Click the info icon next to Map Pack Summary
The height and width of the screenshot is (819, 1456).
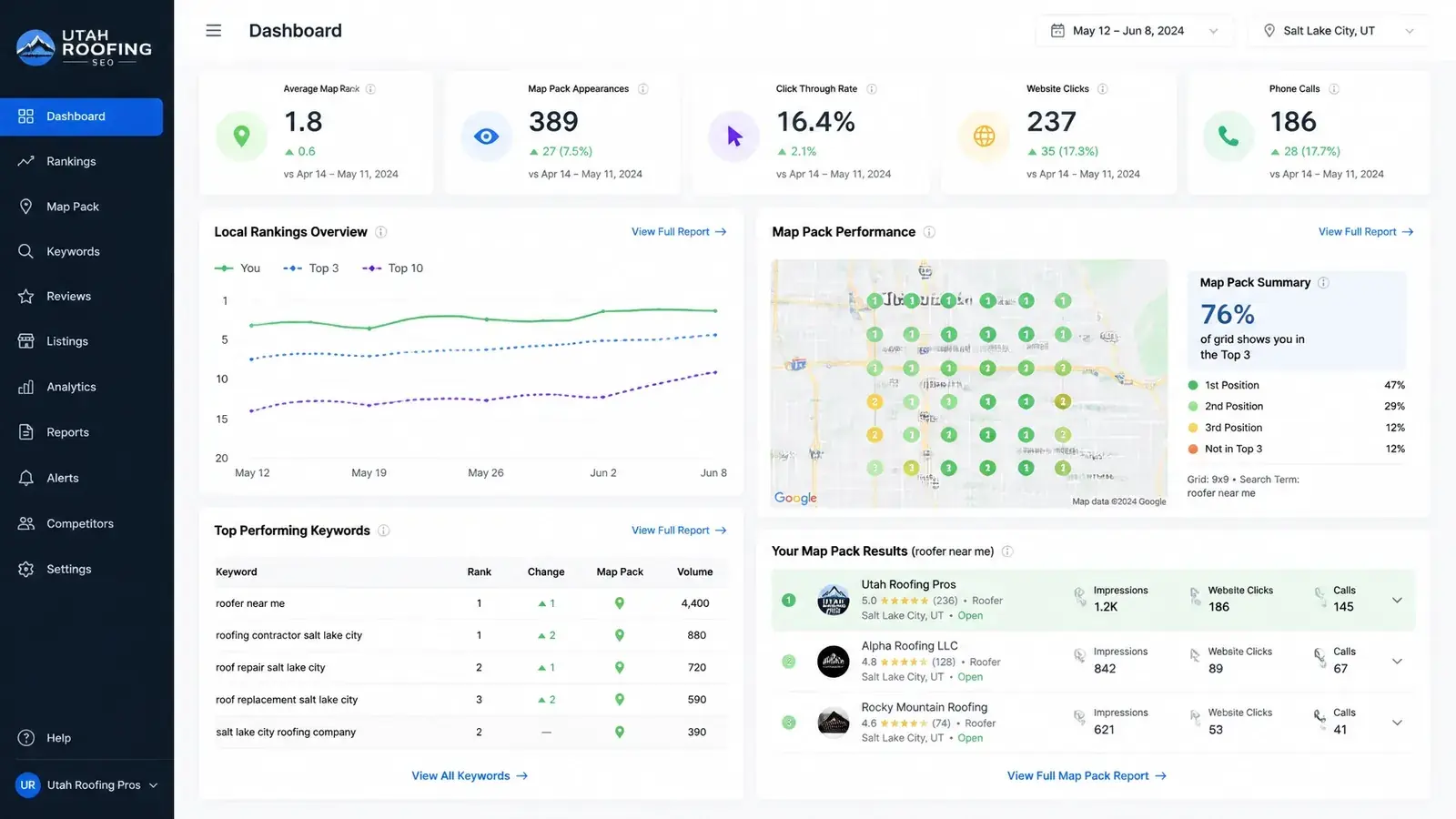point(1324,283)
